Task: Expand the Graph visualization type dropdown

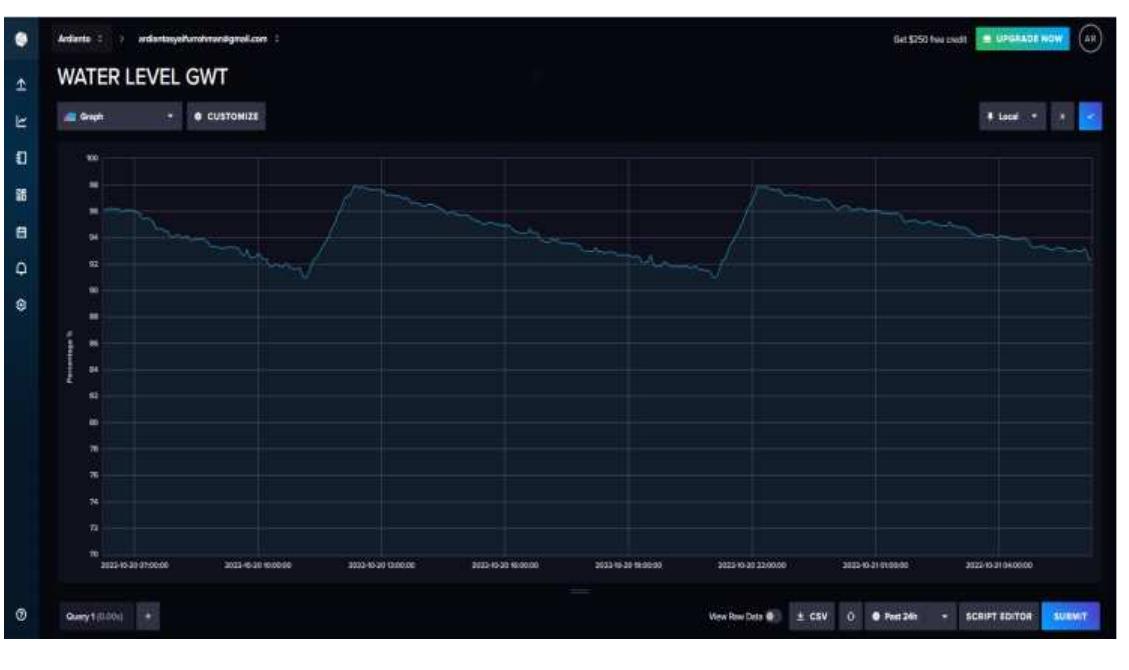Action: pyautogui.click(x=120, y=116)
